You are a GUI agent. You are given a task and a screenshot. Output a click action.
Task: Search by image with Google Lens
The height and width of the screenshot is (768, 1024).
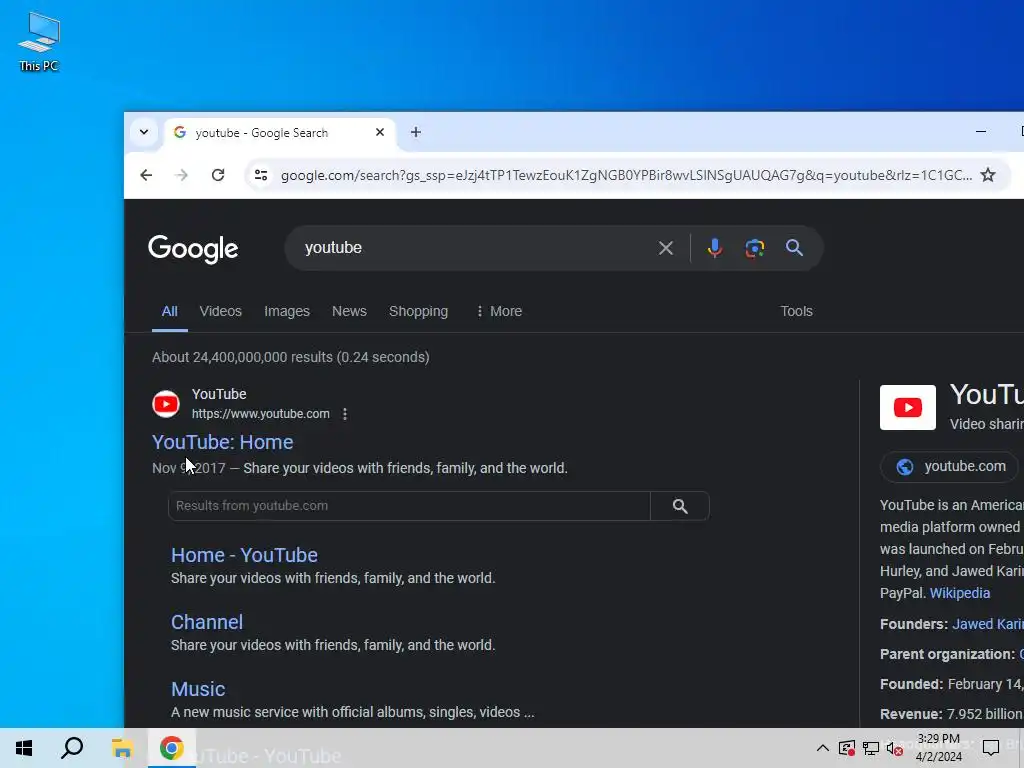pos(754,248)
